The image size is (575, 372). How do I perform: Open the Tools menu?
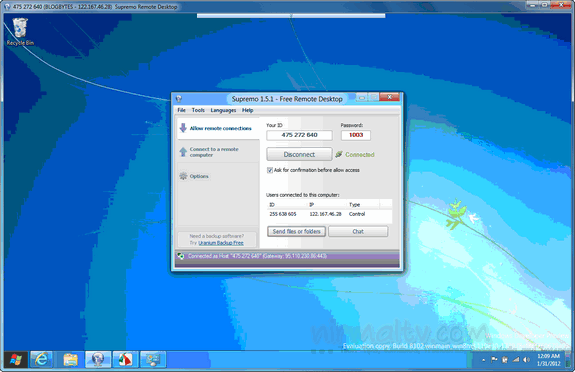click(x=198, y=110)
